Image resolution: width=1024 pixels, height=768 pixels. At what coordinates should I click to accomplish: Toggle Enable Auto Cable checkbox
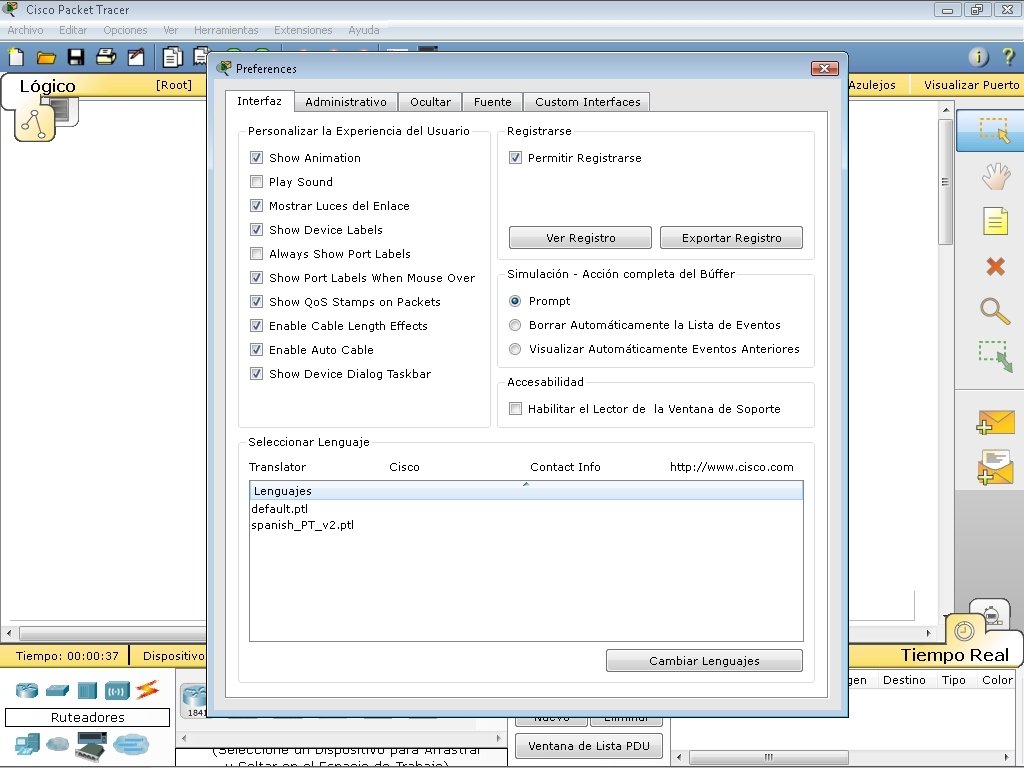(x=257, y=349)
